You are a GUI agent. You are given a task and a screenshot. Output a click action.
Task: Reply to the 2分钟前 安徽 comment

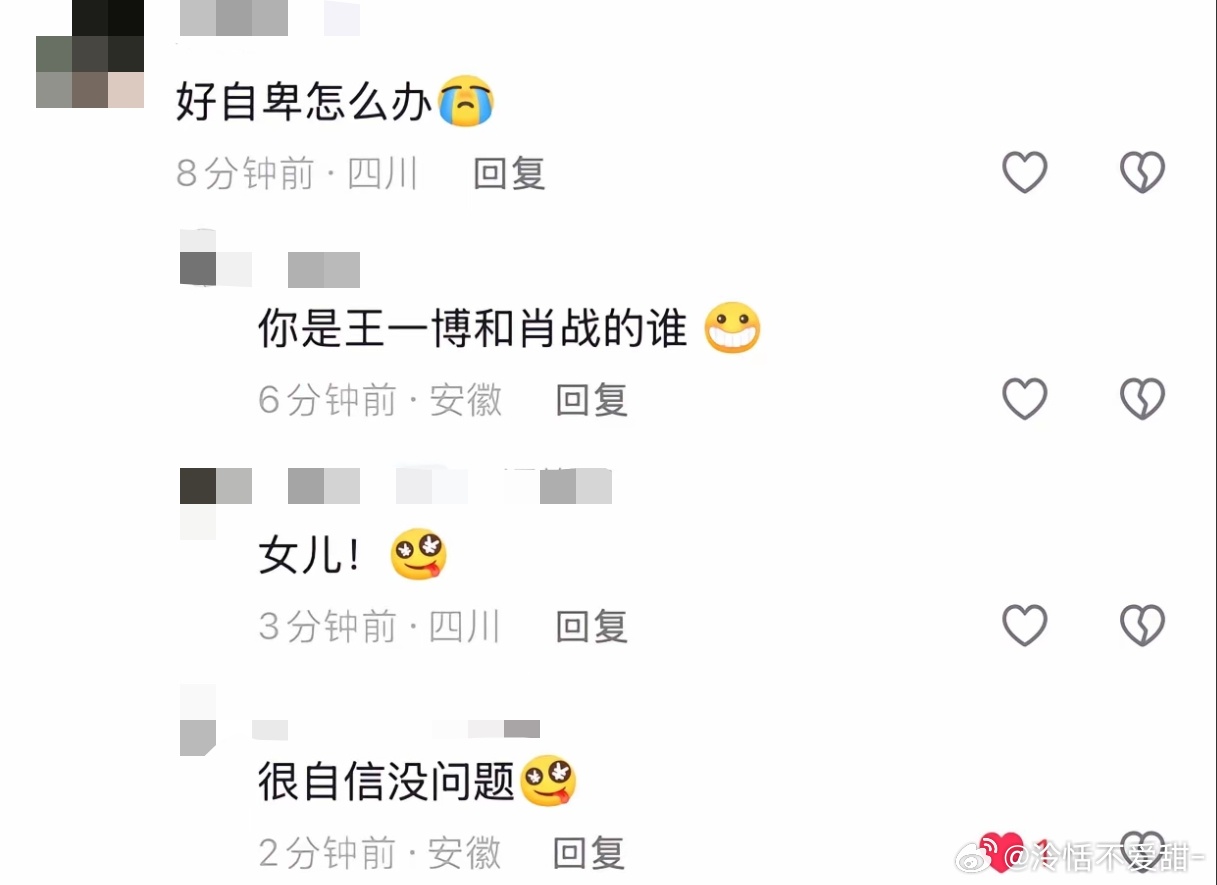[x=590, y=853]
